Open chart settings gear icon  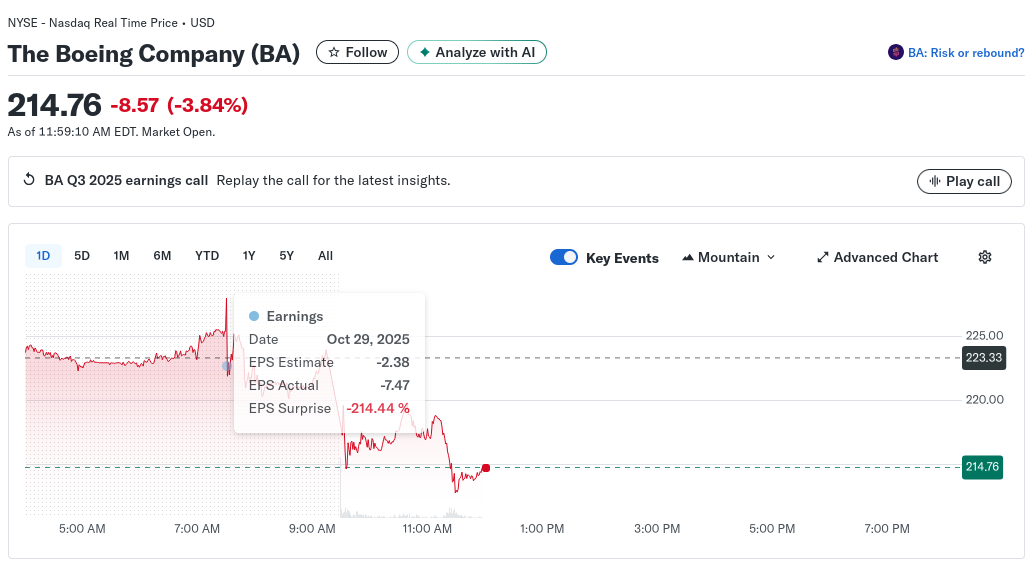click(984, 257)
